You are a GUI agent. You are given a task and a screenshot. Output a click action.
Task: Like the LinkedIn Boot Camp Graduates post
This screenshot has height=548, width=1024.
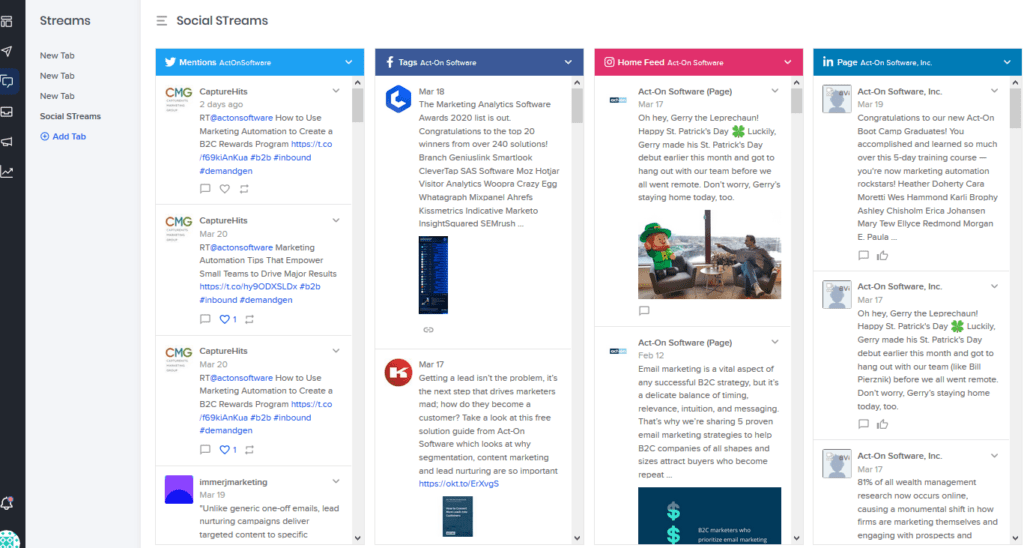click(883, 255)
